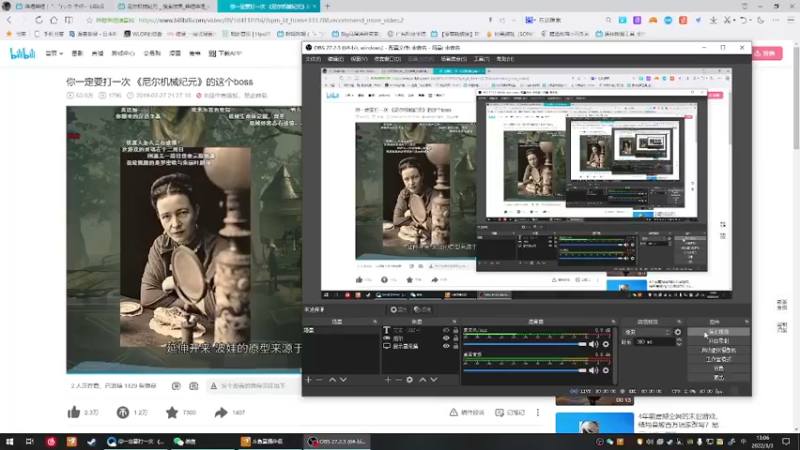Screen dimensions: 800x450
Task: Lock the Display Capture source
Action: click(456, 346)
